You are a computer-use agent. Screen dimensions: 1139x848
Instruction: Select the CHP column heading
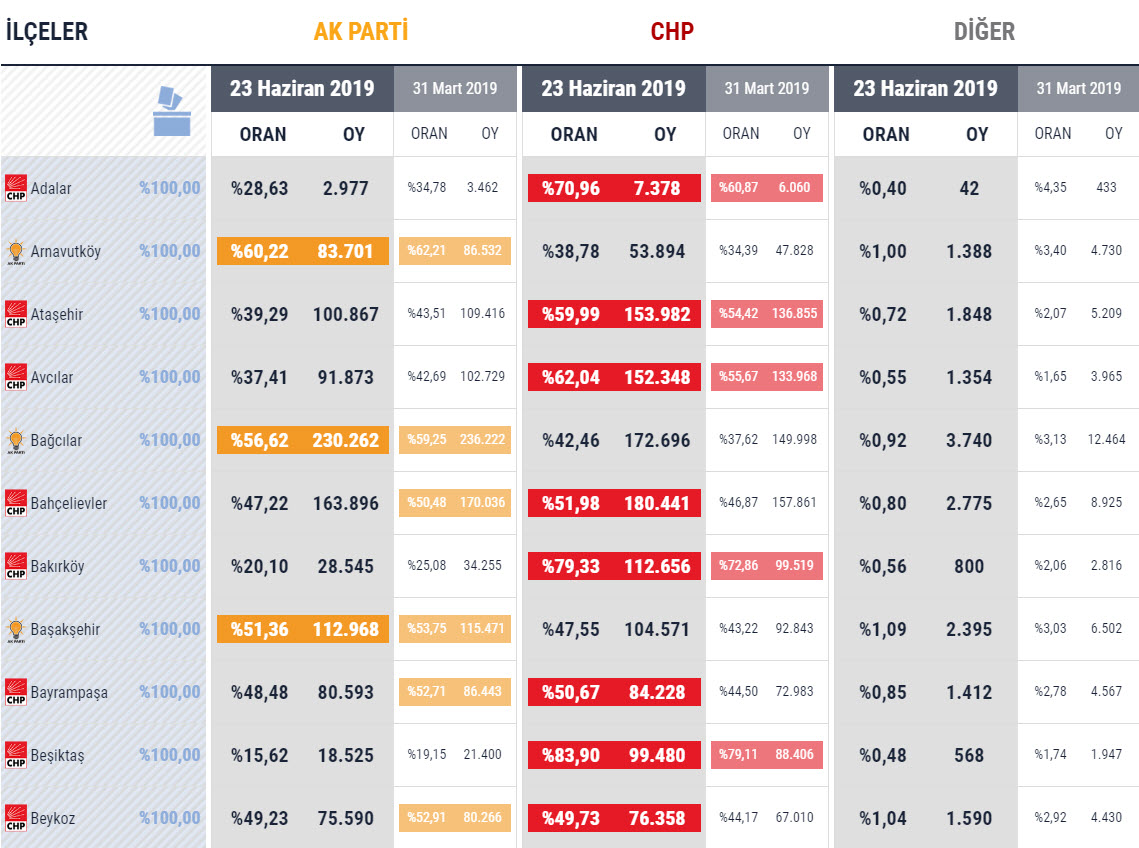click(x=672, y=31)
